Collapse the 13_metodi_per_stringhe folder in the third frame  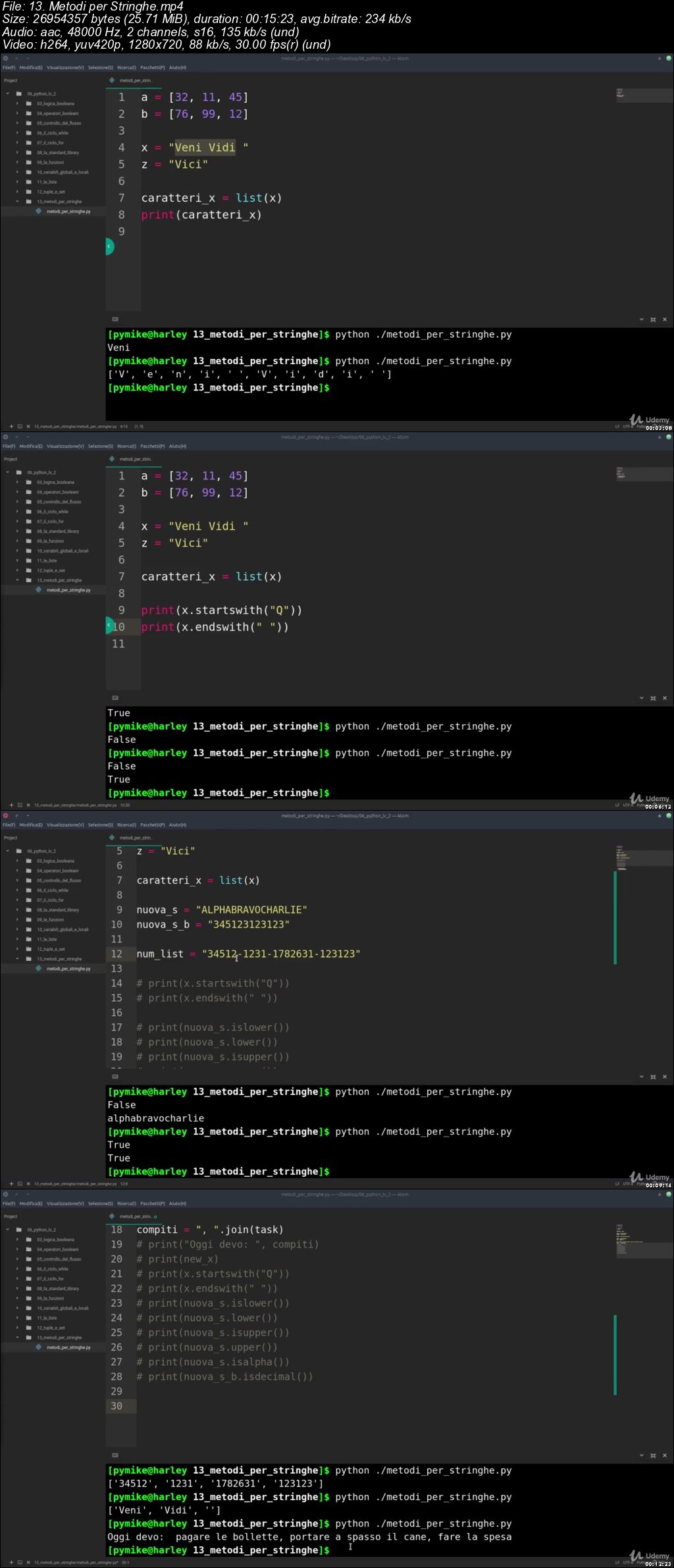(18, 959)
